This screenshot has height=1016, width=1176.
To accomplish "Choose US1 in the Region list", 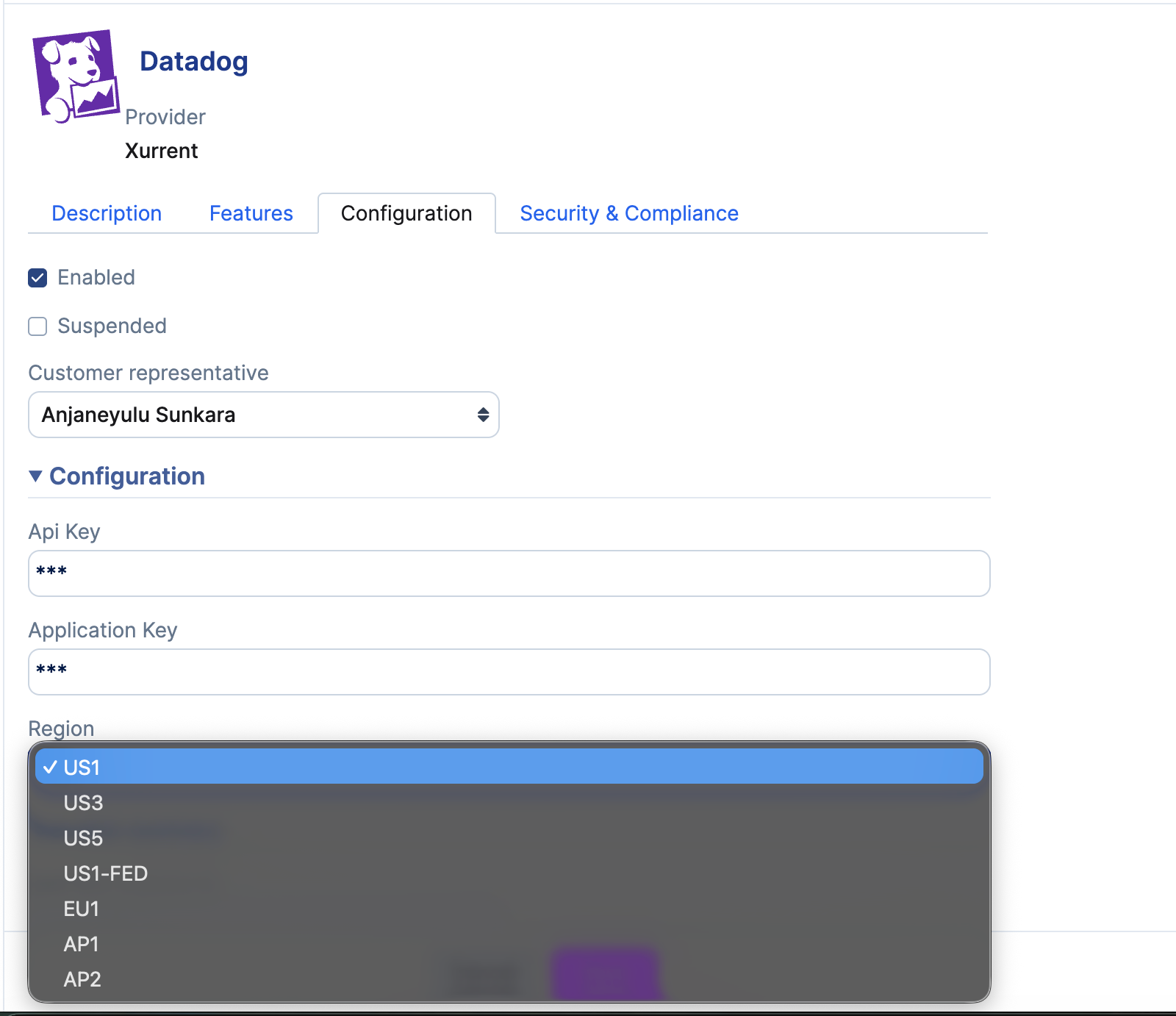I will tap(509, 767).
